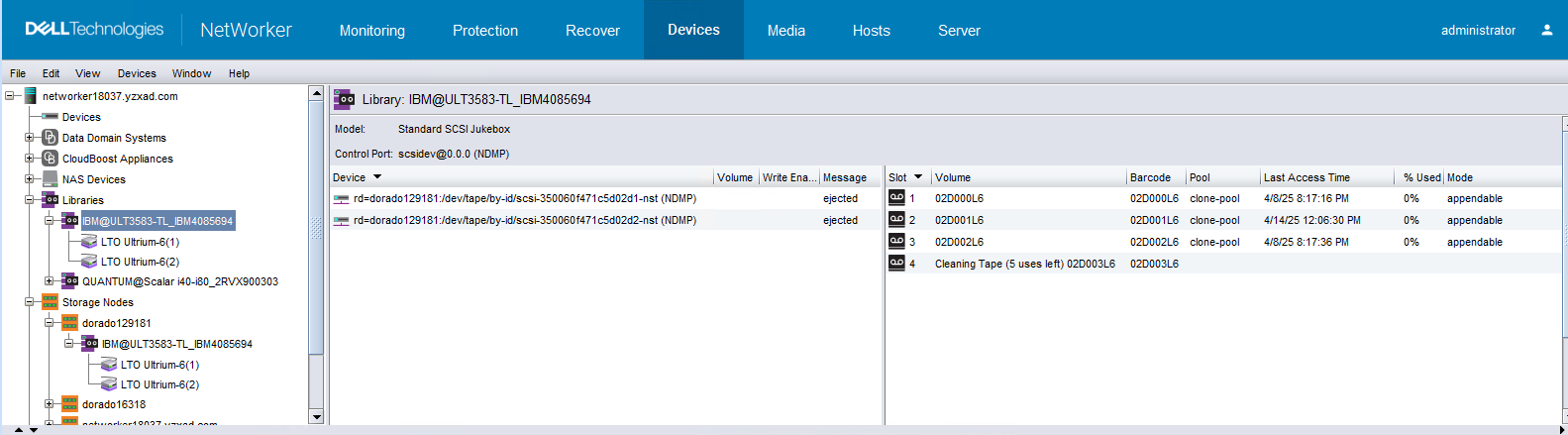Select selected IBM@ULT3583-TL_IBM4085694 under Libraries
The image size is (1568, 435).
(157, 221)
